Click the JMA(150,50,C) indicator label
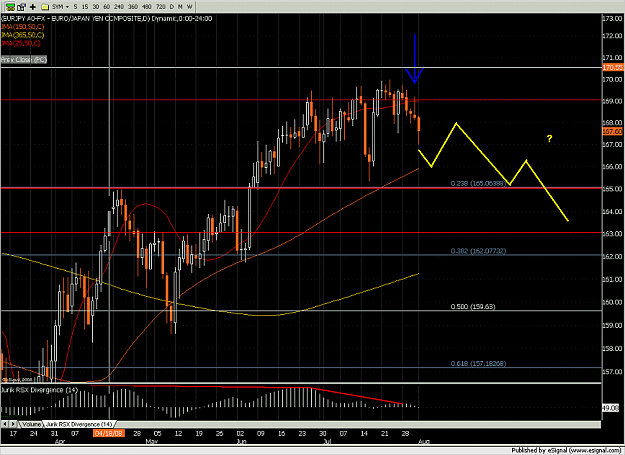Image resolution: width=625 pixels, height=455 pixels. [x=23, y=27]
